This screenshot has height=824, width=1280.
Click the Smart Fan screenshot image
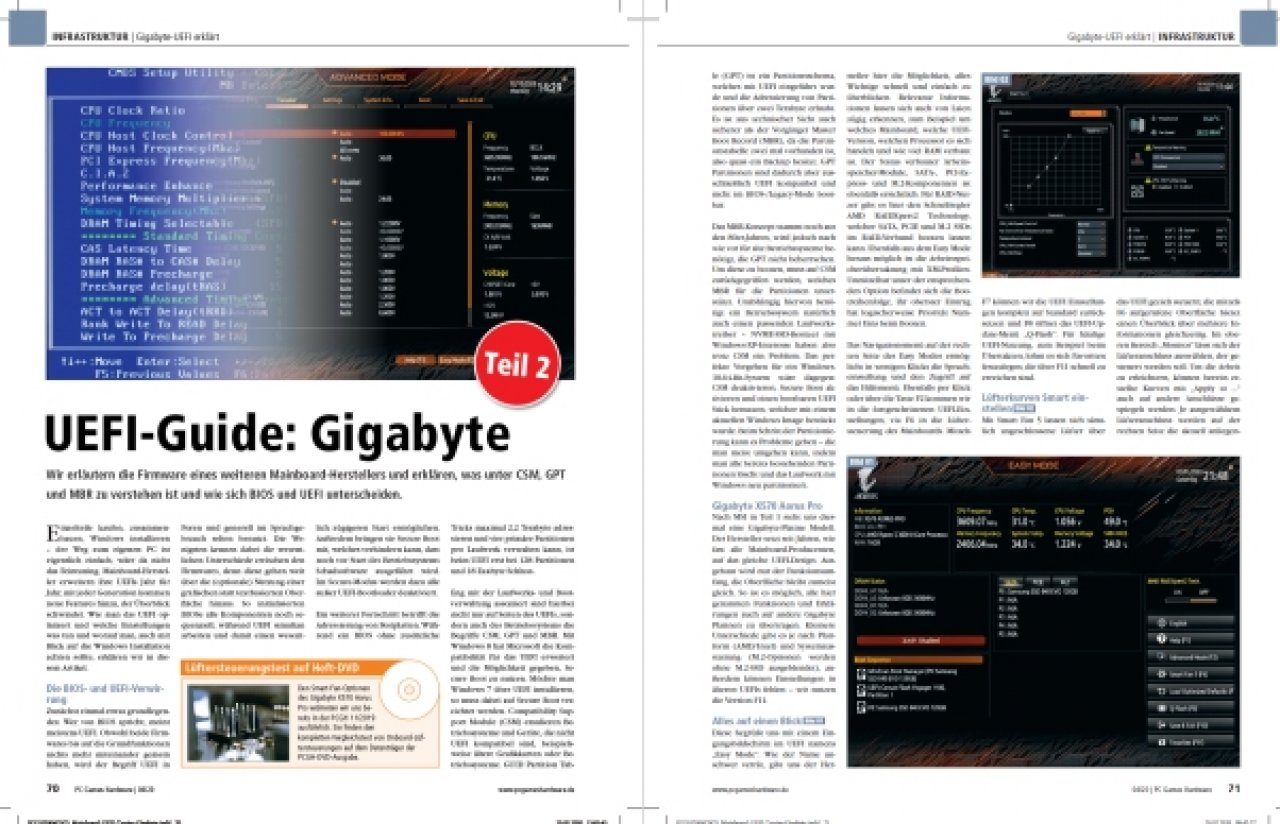click(x=1111, y=174)
